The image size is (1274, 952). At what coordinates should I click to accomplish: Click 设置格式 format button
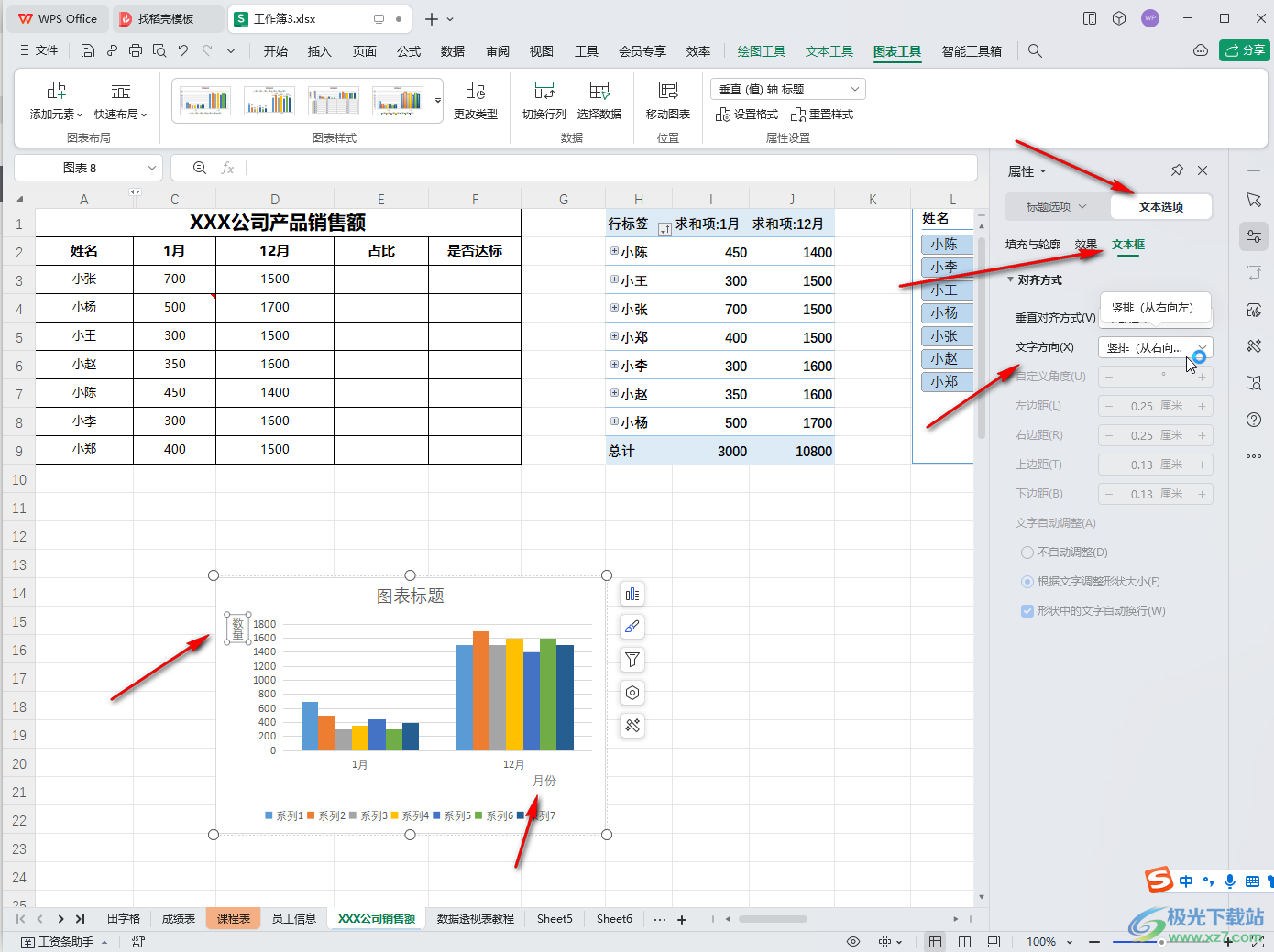coord(747,115)
